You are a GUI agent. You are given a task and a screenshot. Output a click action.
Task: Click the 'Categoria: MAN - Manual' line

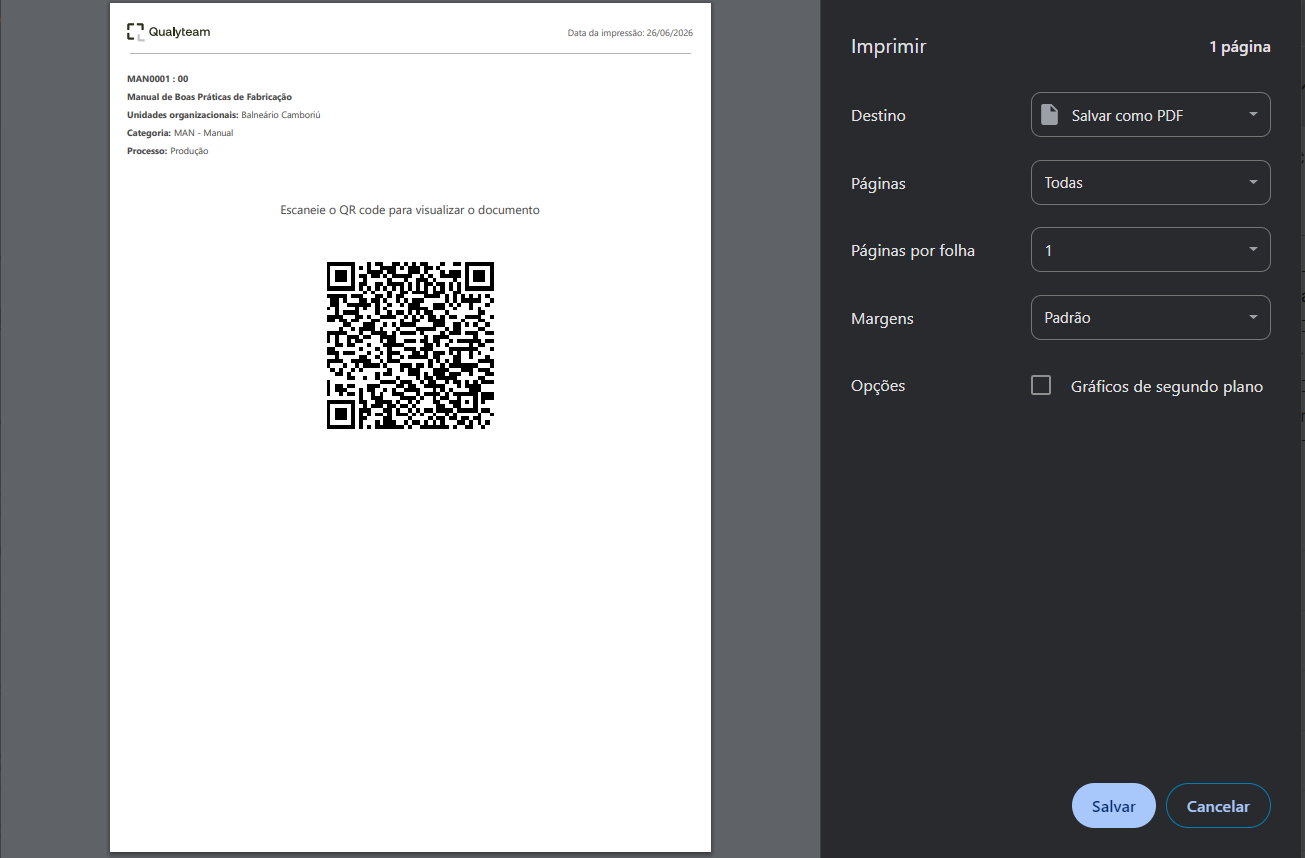pos(180,133)
